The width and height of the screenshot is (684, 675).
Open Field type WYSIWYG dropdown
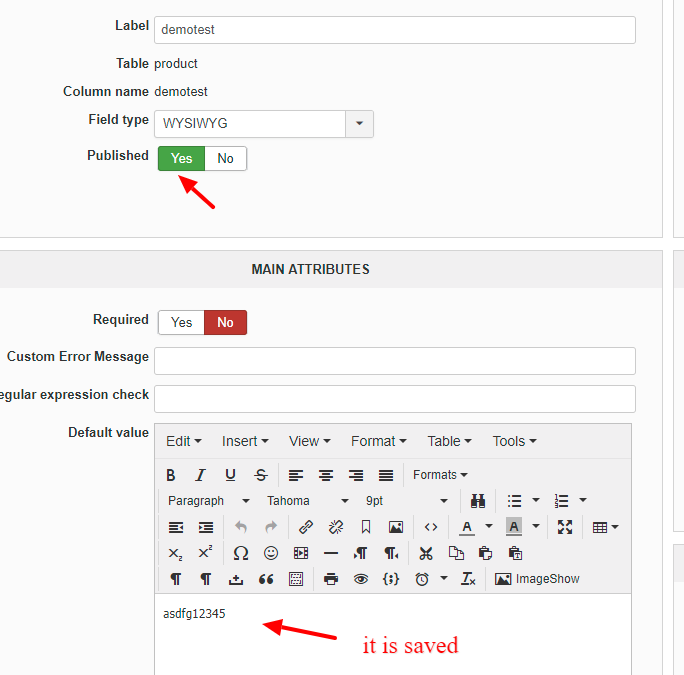pos(264,124)
